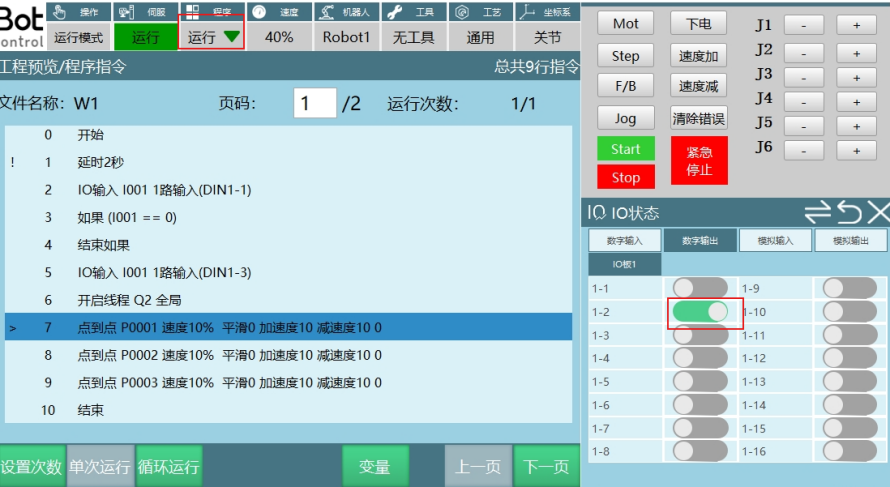Decrease speed with 速度减 button
The width and height of the screenshot is (890, 487).
(x=698, y=86)
